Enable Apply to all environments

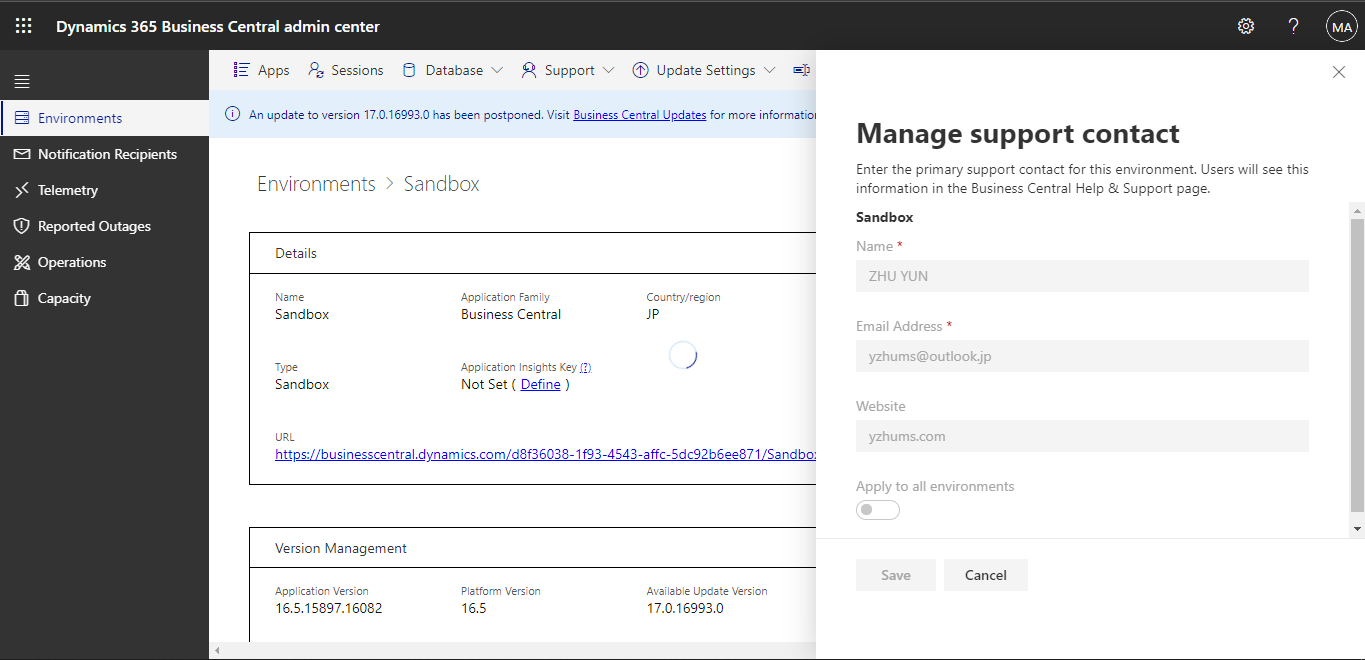[x=877, y=509]
